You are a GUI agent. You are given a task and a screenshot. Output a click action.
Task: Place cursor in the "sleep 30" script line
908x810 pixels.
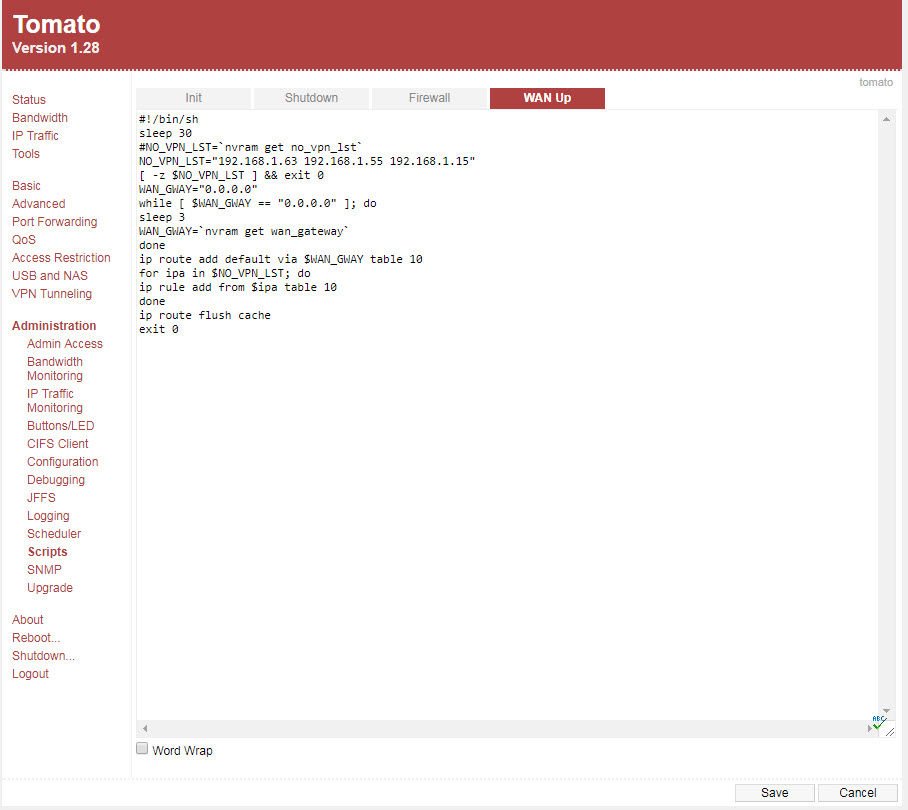[165, 133]
